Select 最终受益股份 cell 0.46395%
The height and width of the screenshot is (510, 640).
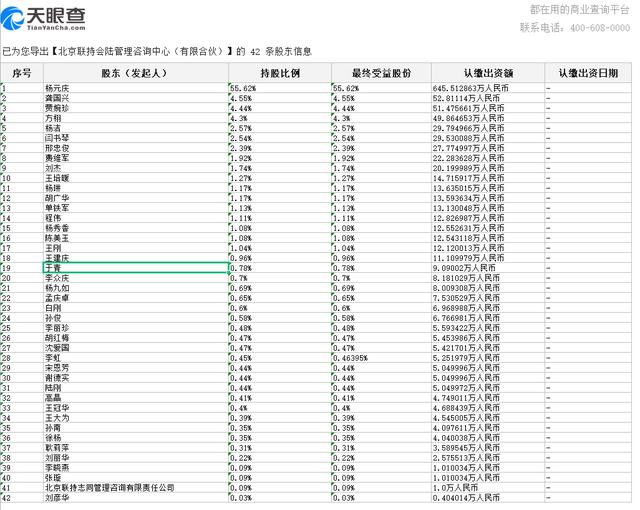tap(381, 358)
